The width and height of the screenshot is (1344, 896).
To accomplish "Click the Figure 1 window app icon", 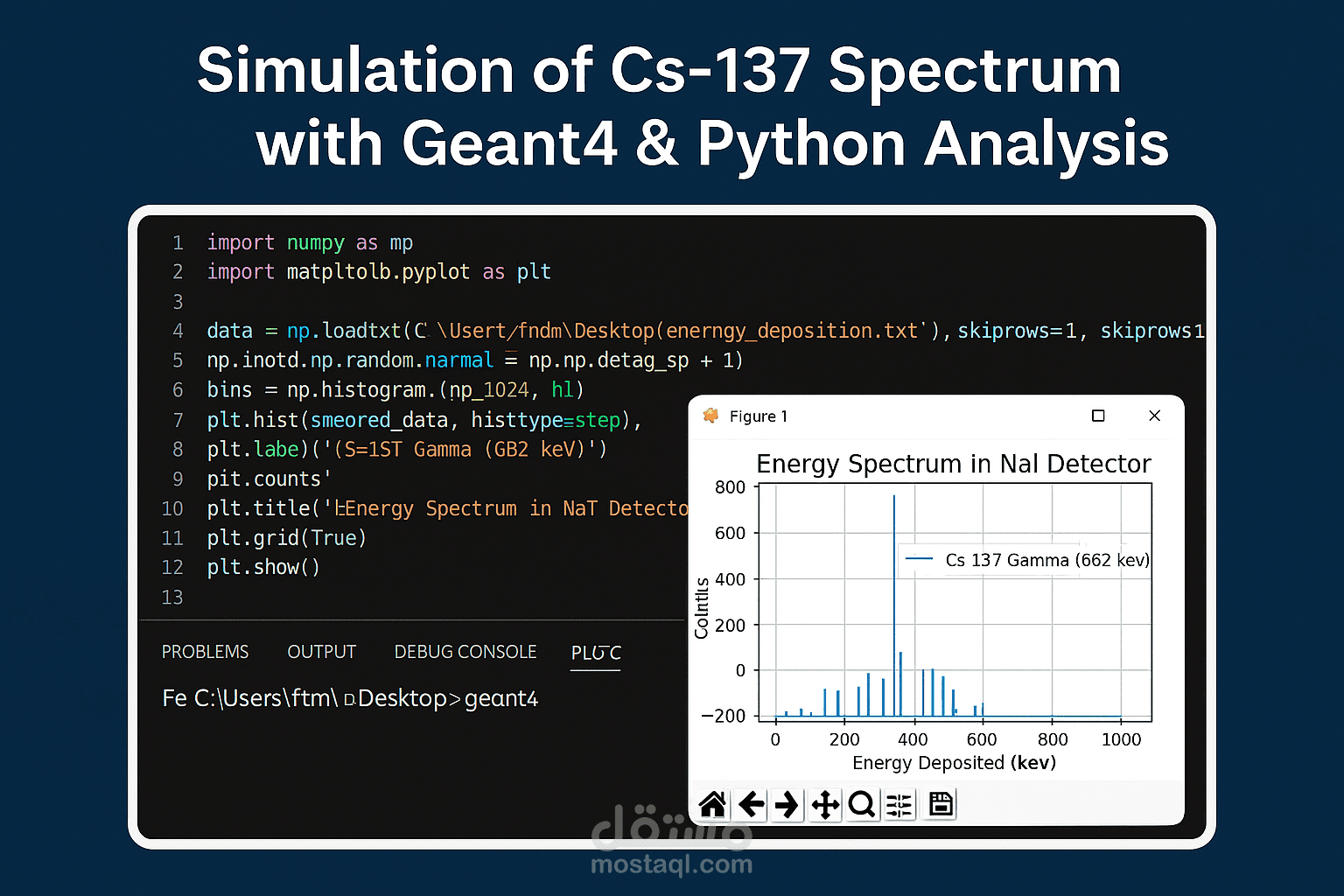I will click(x=710, y=416).
